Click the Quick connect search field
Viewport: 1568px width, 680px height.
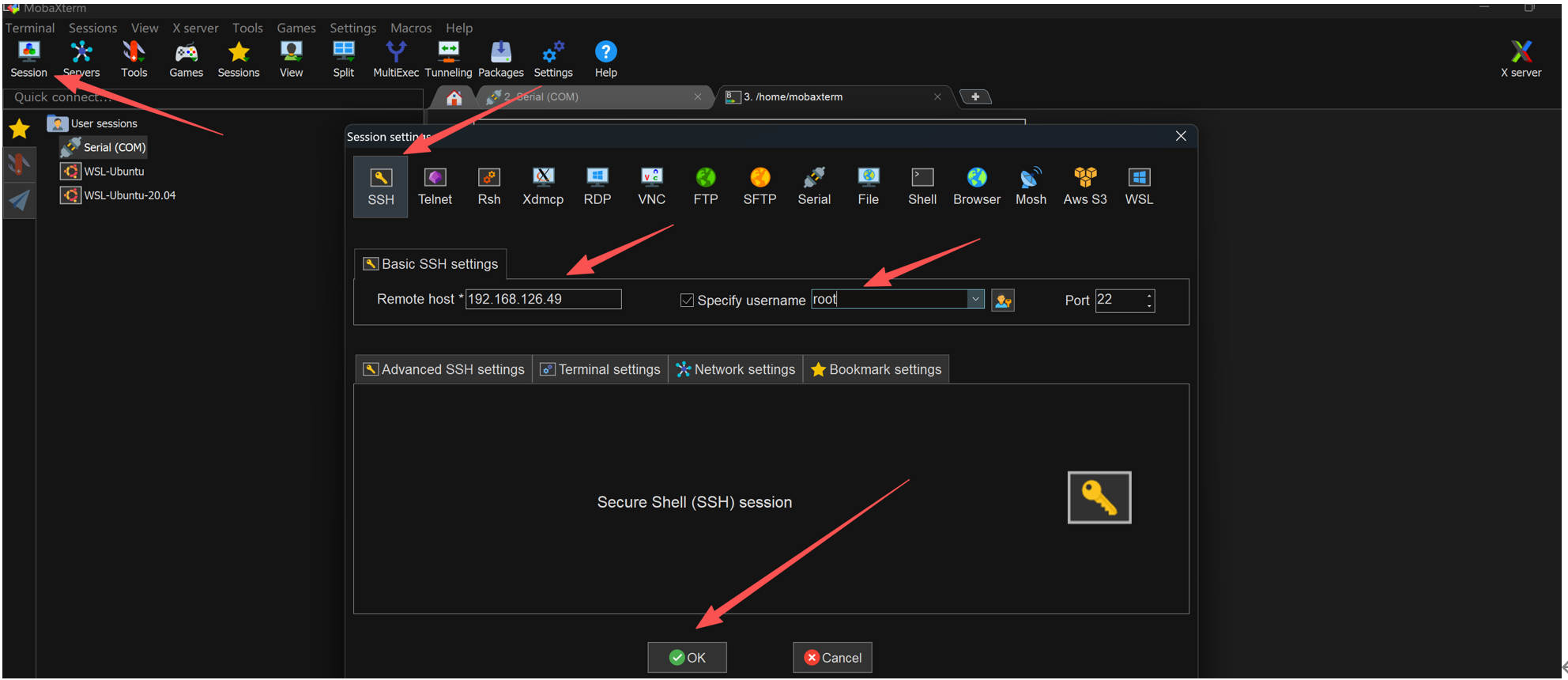[x=213, y=97]
